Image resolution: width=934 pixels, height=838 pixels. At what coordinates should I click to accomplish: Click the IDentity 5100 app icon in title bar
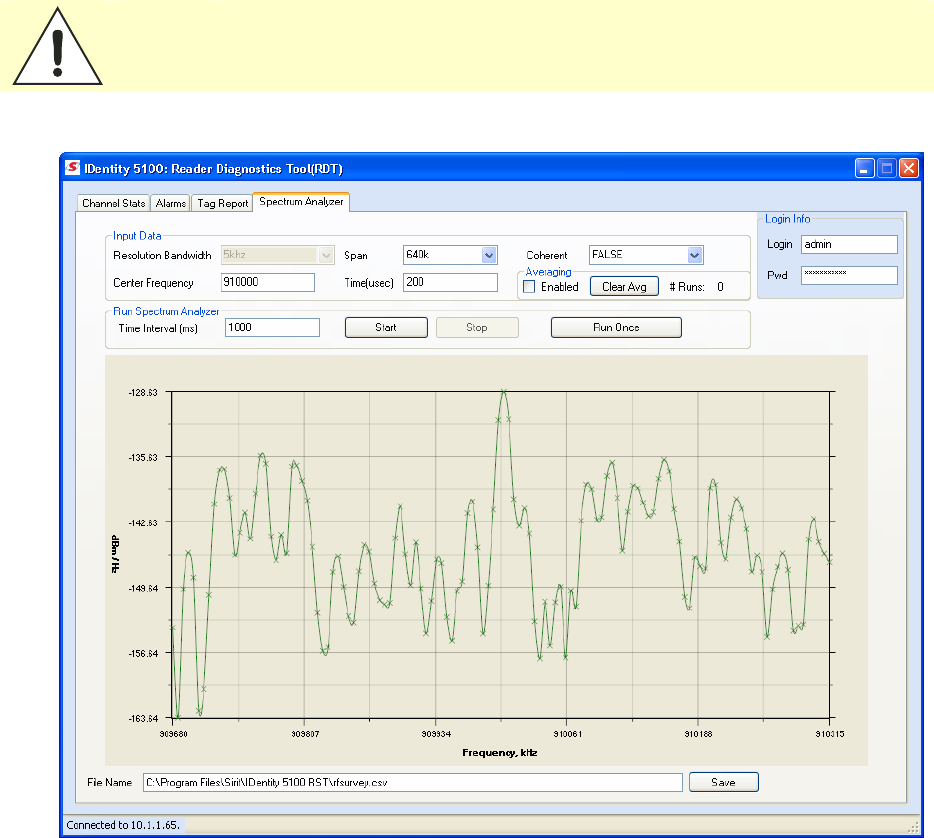(73, 168)
